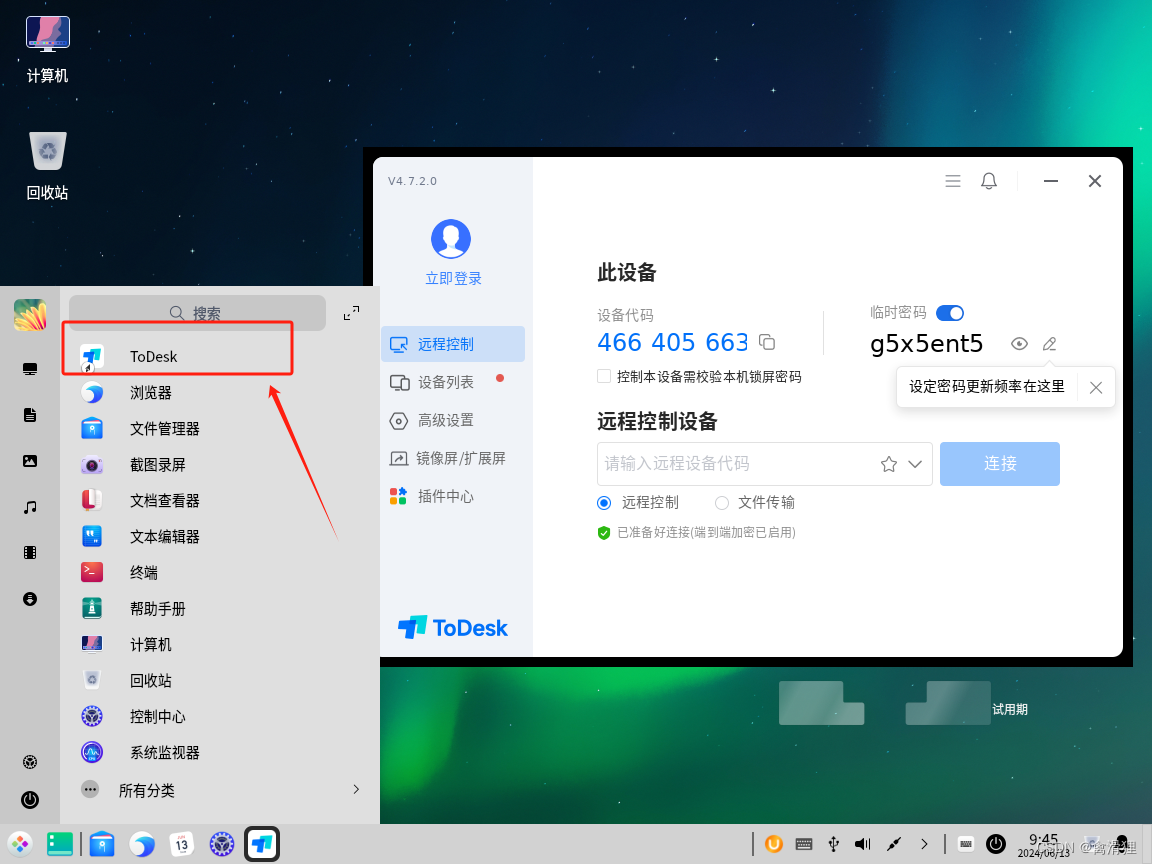Screen dimensions: 1152x864
Task: Open launcher settings sidebar shortcut
Action: 30,762
